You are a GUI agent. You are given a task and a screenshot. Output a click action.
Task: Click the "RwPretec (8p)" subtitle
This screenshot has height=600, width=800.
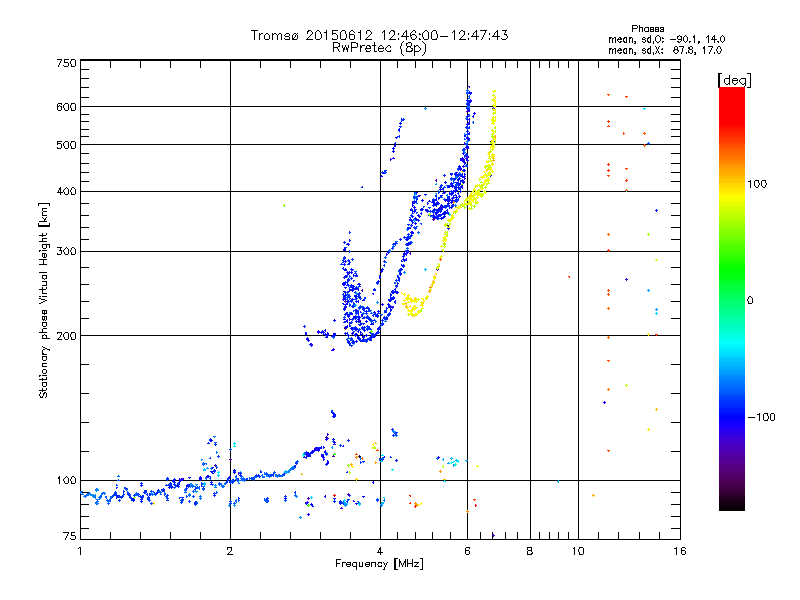(379, 48)
